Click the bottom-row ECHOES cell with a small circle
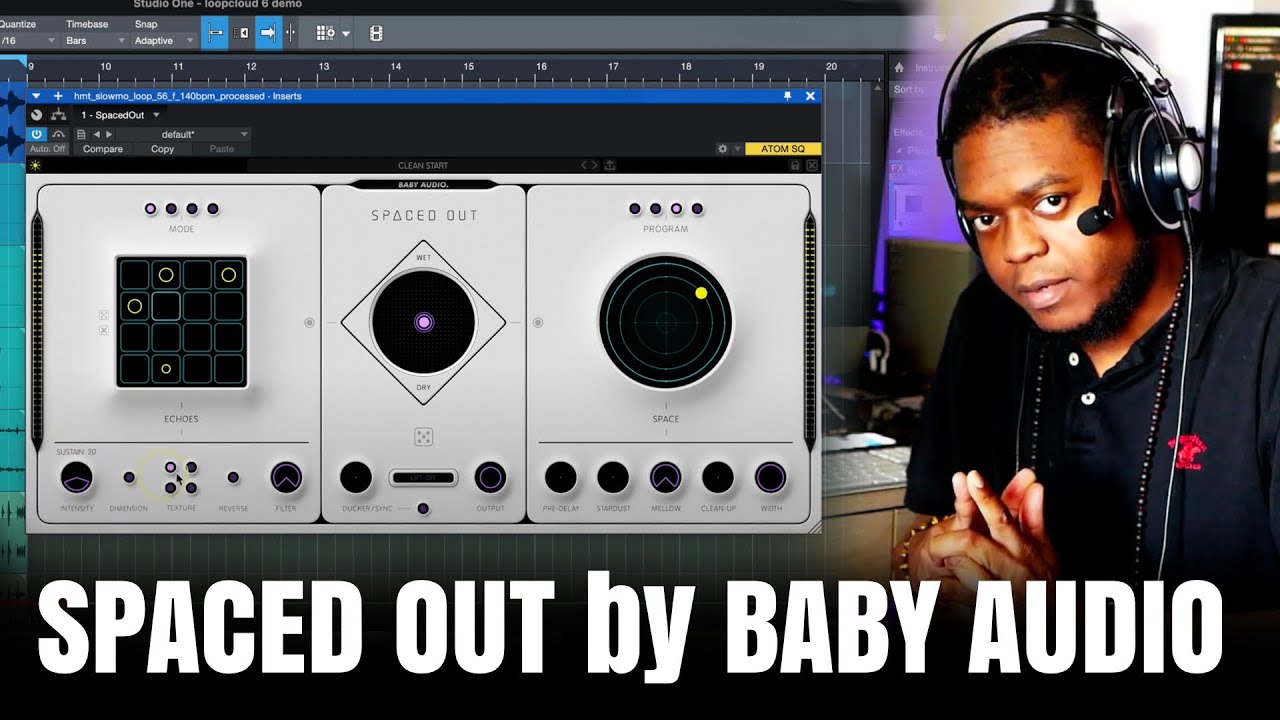 [x=166, y=369]
